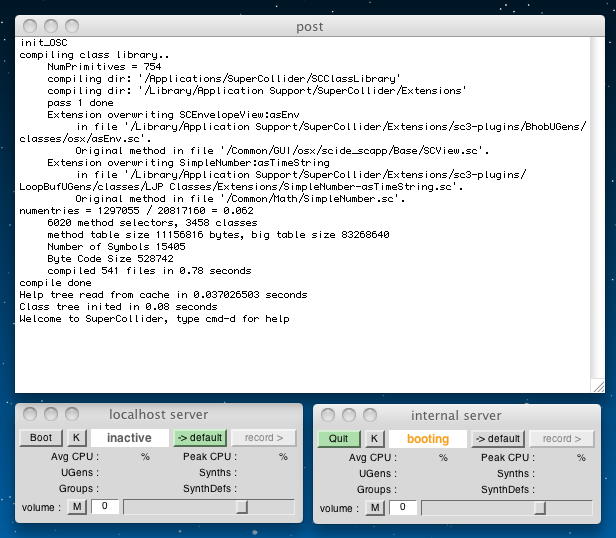Screen dimensions: 616x538
Task: Click internal server volume number field
Action: [403, 507]
